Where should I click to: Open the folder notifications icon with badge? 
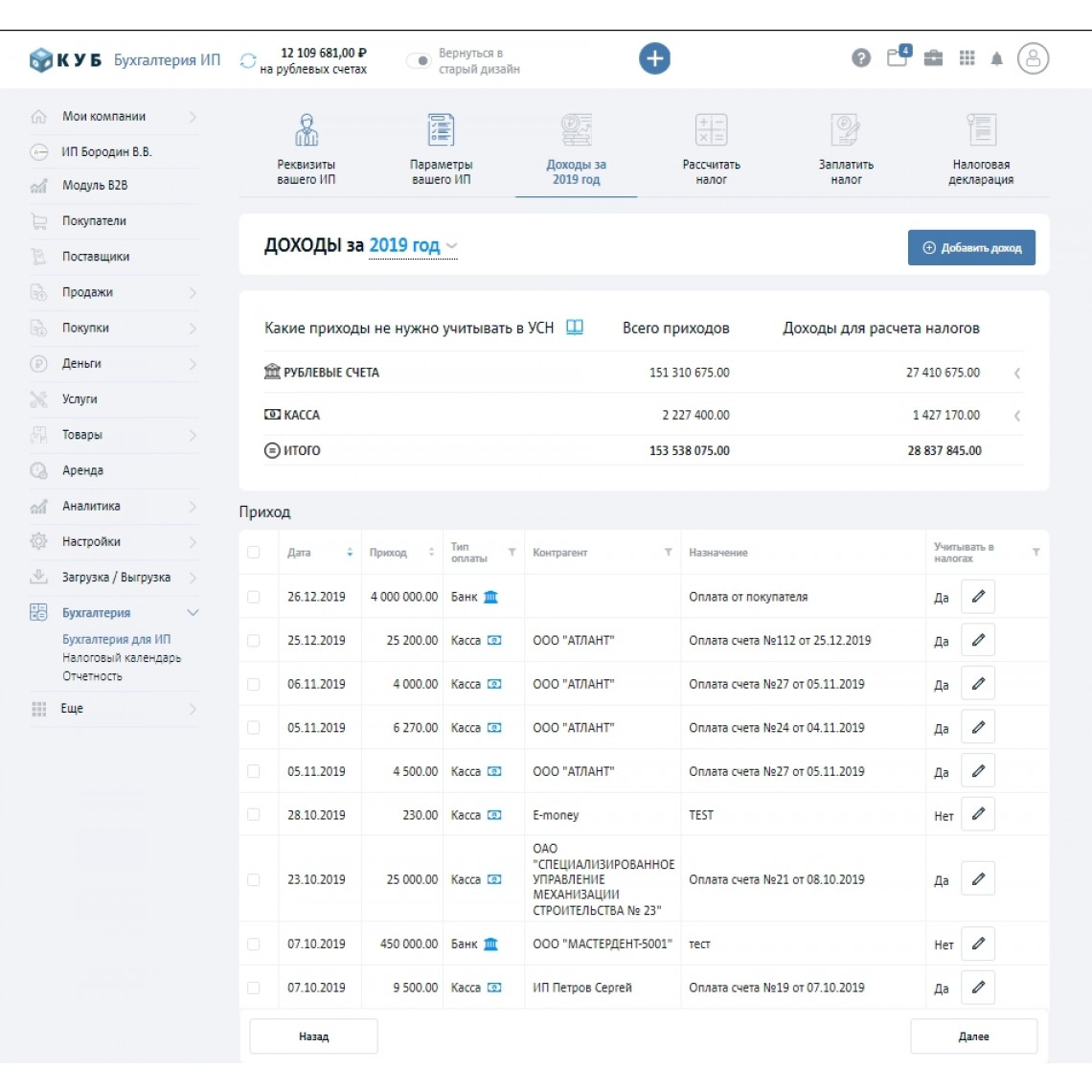(x=898, y=56)
